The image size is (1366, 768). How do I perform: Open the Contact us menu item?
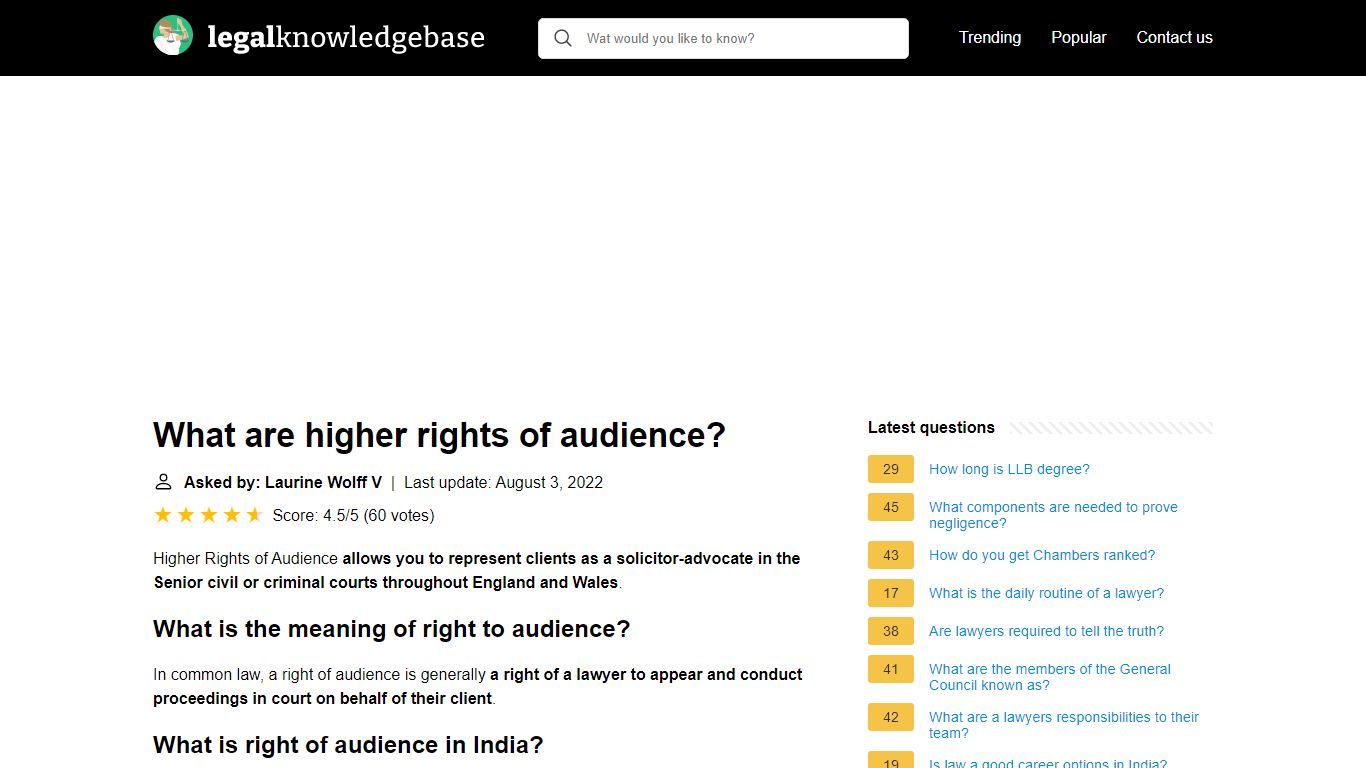click(1174, 37)
